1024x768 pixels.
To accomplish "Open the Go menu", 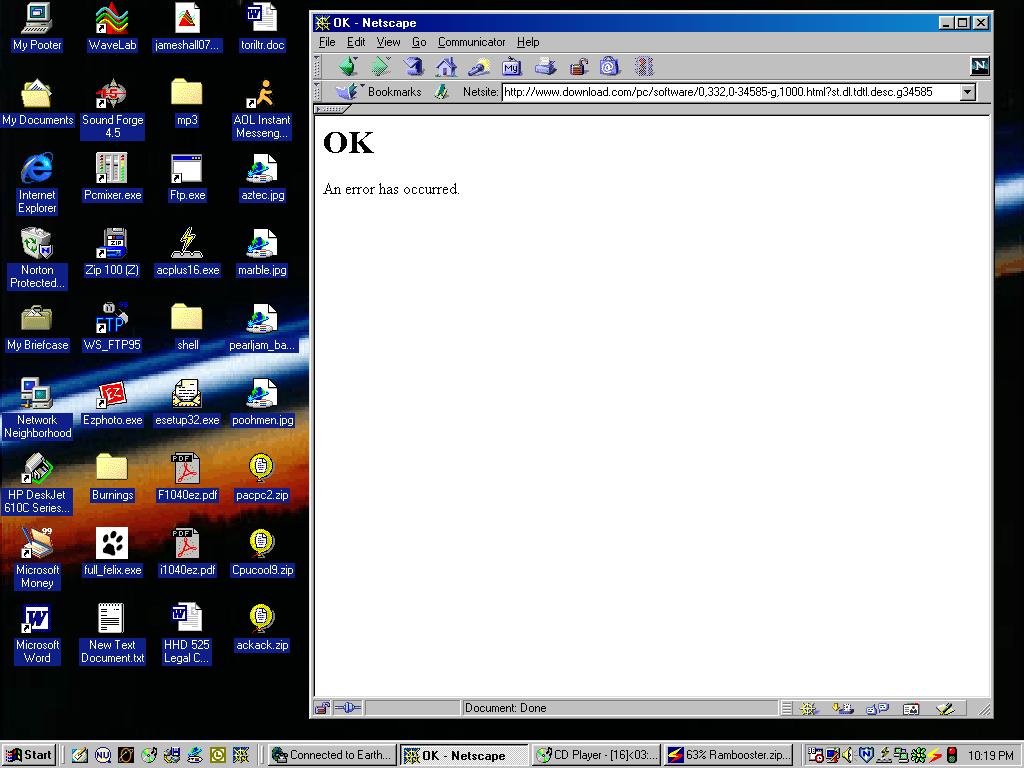I will (x=419, y=42).
